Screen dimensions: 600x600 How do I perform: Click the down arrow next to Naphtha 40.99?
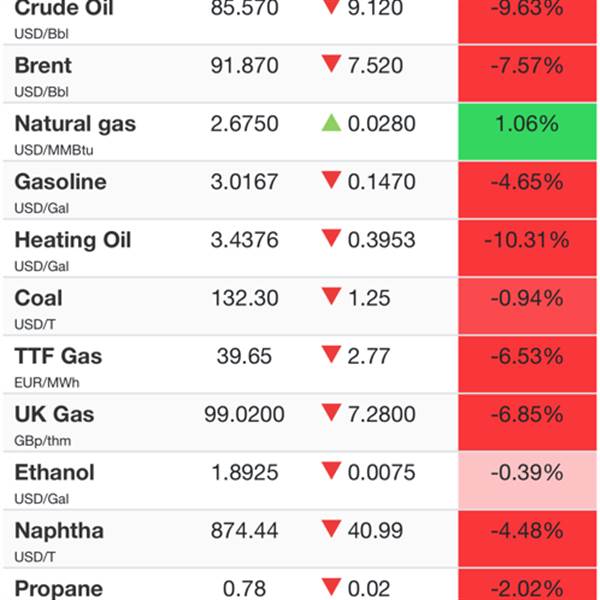[331, 529]
